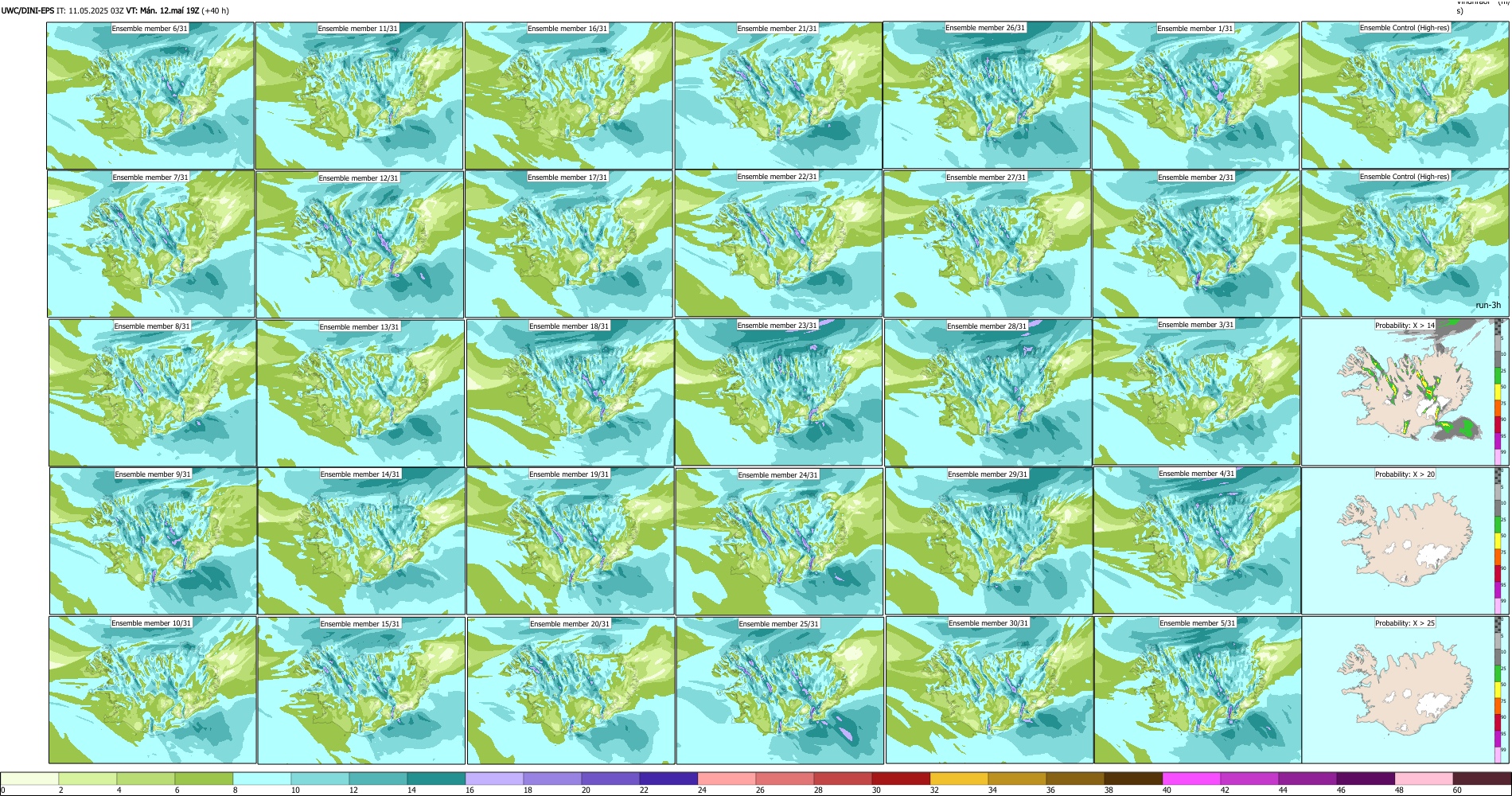Click the Ensemble member 16/31 map

pos(569,96)
